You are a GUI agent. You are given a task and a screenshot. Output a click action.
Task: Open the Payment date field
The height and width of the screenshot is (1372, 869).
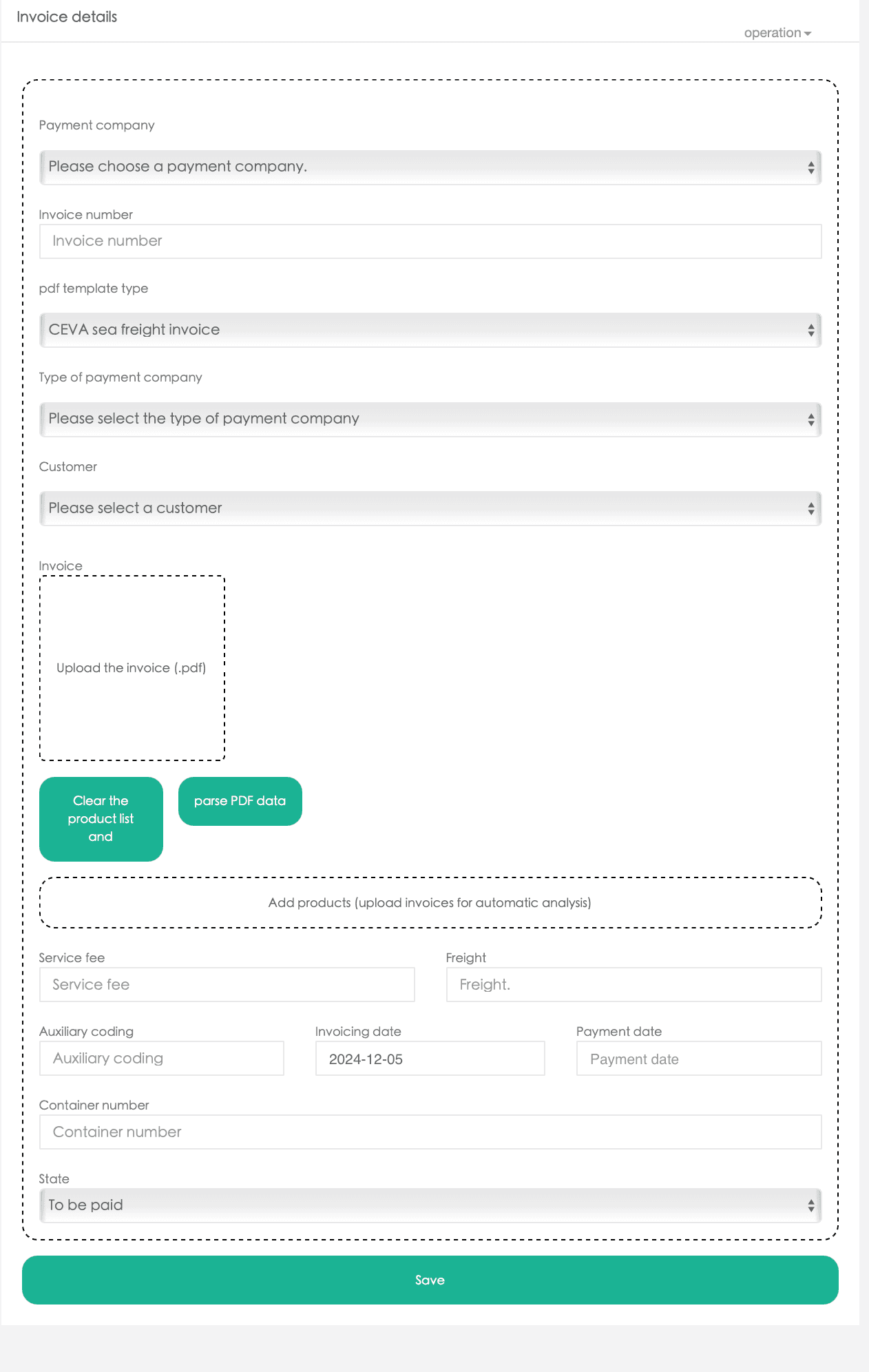698,1059
